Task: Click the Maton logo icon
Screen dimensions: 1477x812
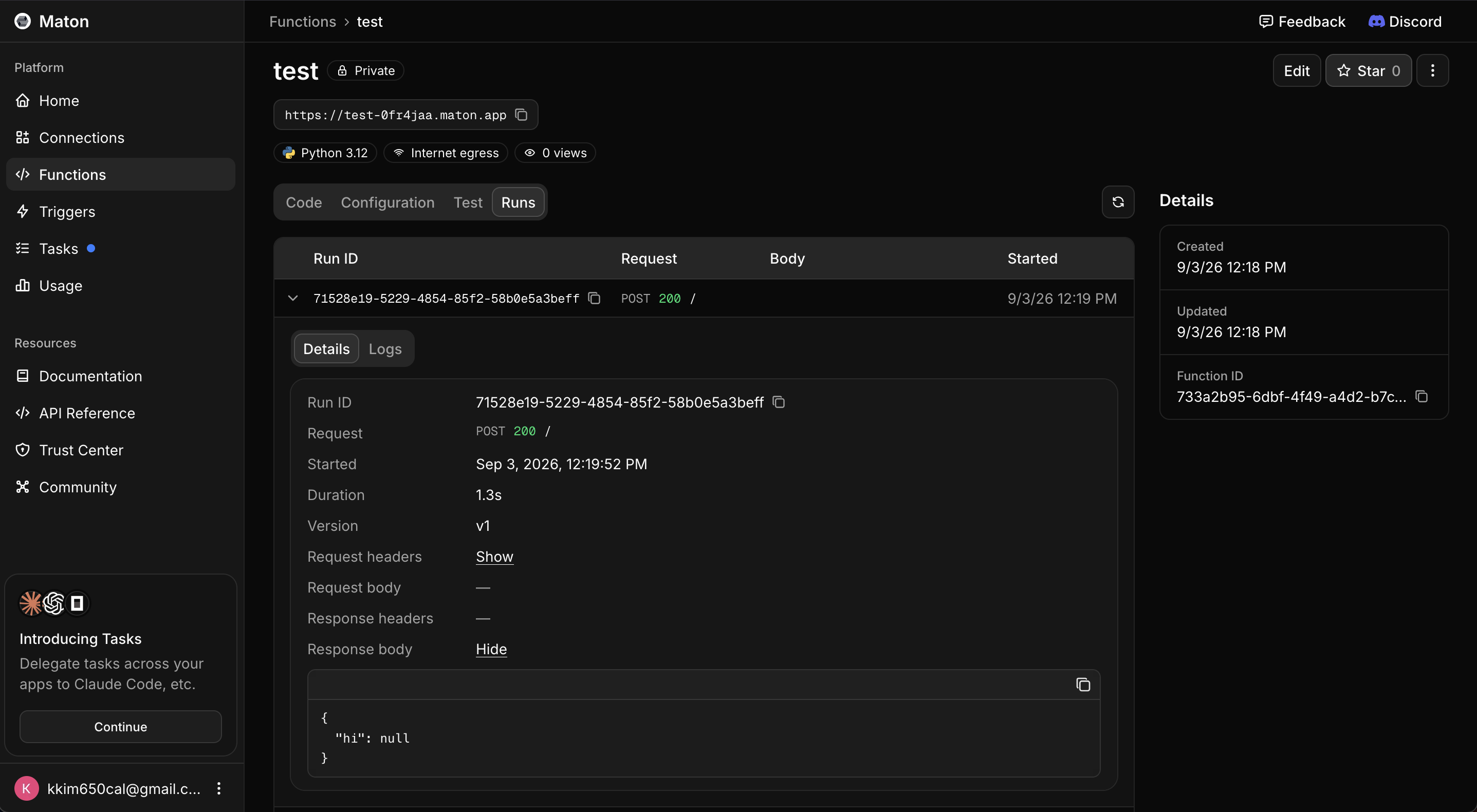Action: [x=23, y=21]
